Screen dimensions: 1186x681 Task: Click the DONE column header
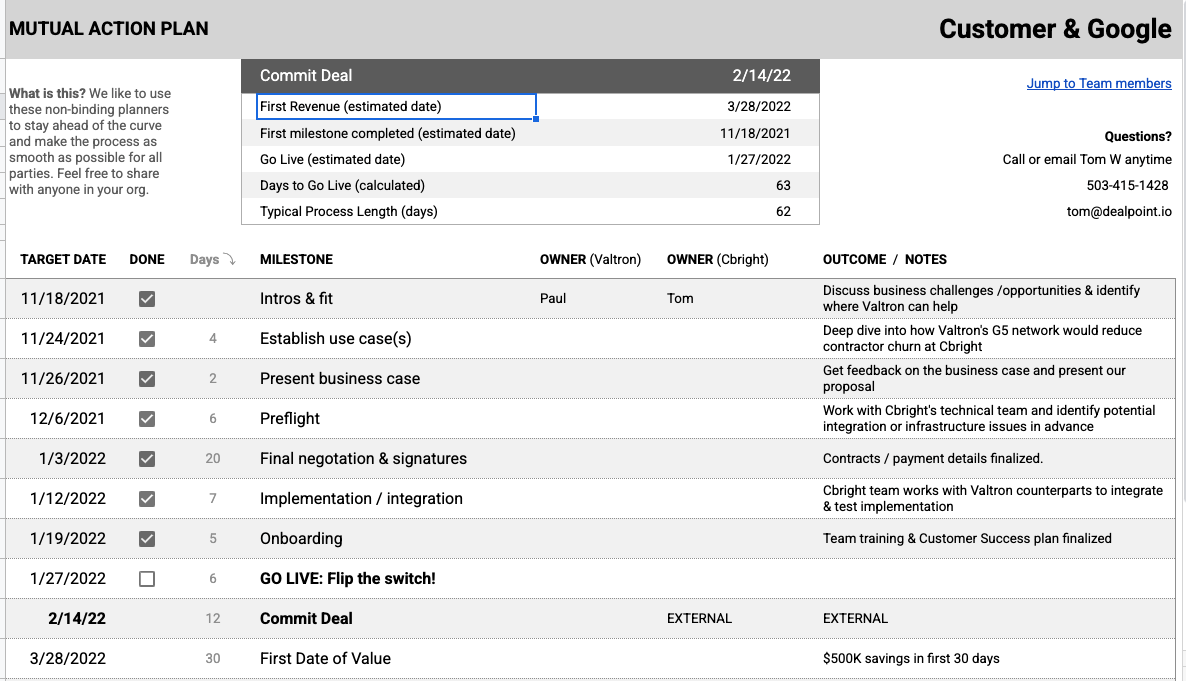click(147, 260)
